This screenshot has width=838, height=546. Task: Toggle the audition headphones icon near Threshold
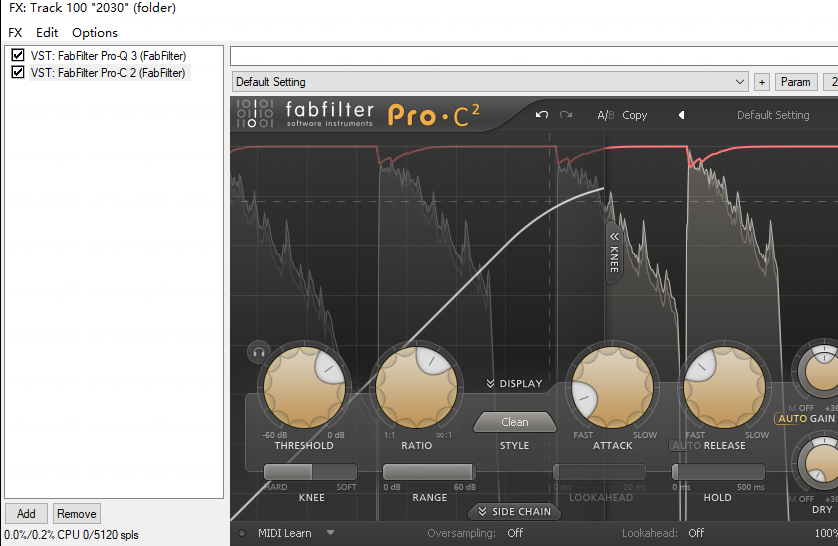click(259, 353)
